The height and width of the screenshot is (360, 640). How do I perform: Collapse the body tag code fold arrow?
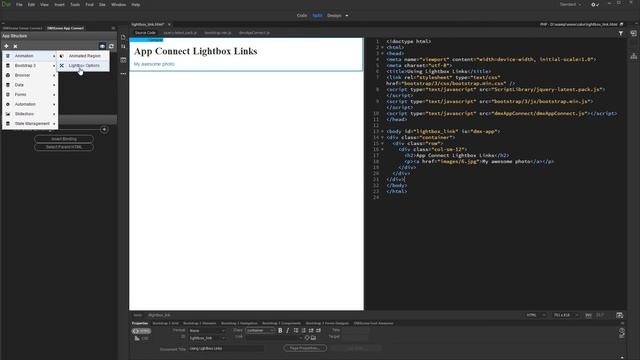382,131
